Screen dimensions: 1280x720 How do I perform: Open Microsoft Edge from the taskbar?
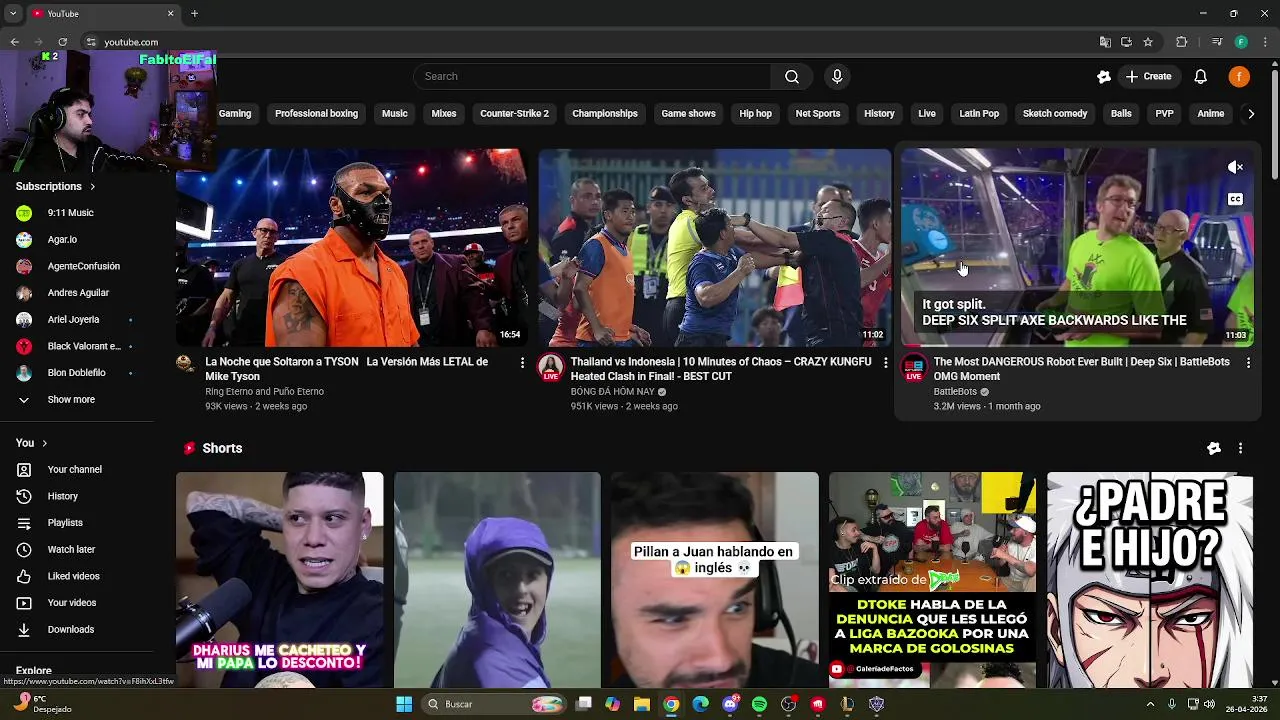(x=701, y=704)
